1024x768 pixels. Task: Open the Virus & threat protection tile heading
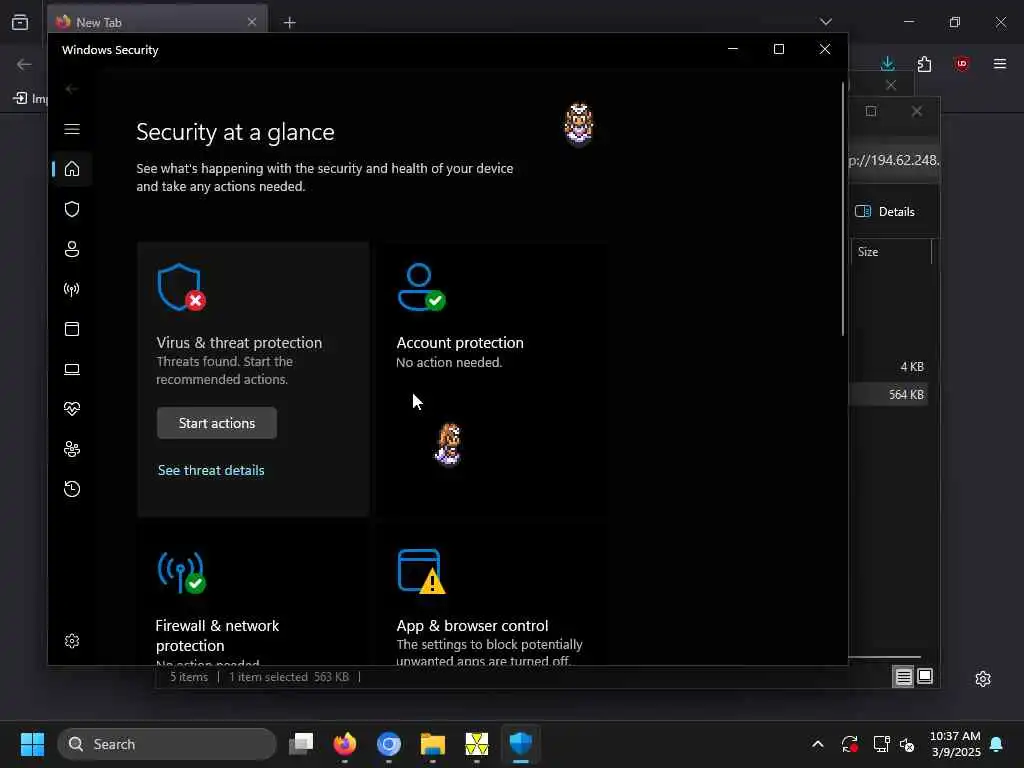coord(239,343)
